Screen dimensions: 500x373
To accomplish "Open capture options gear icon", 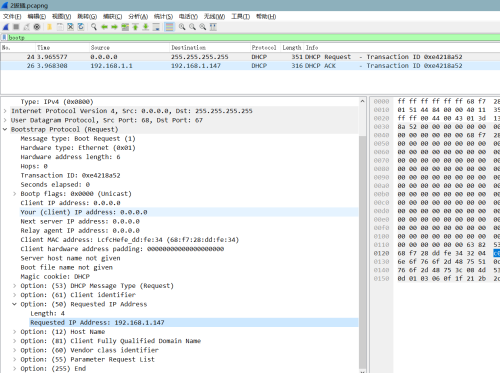I will [x=37, y=27].
